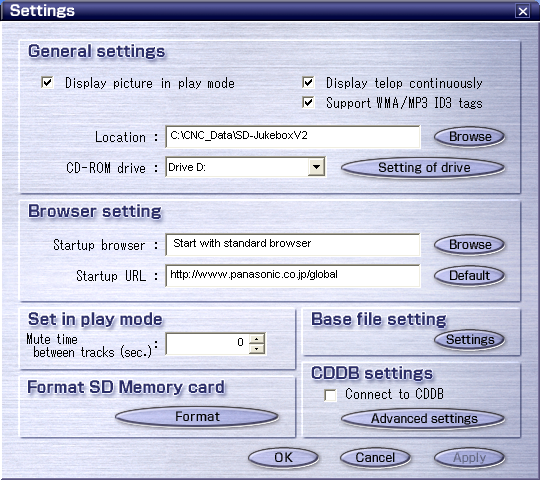Confirm settings with OK
The height and width of the screenshot is (480, 540).
pos(283,458)
